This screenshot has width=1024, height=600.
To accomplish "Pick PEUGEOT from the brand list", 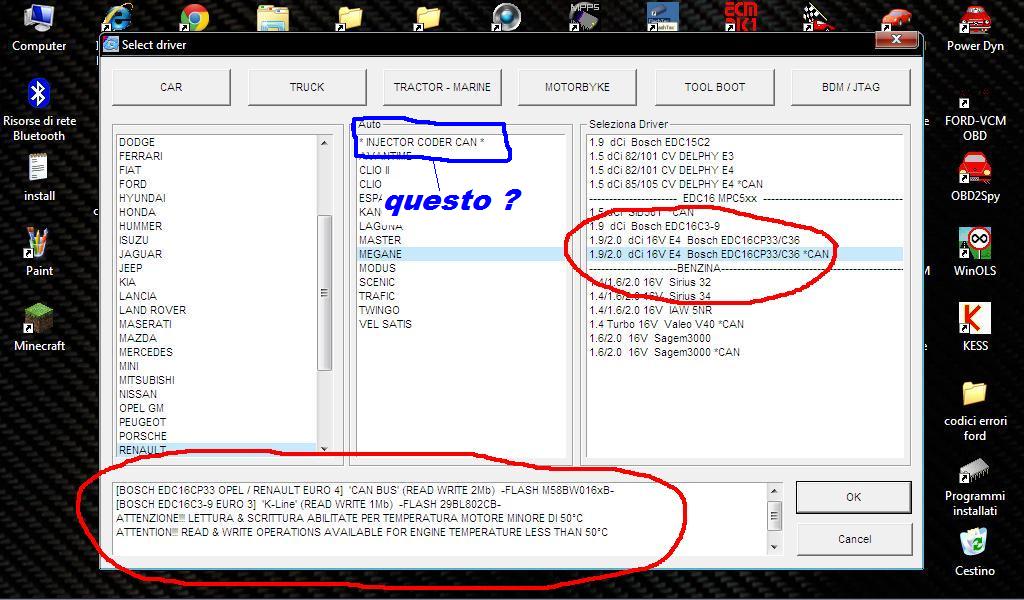I will (x=142, y=422).
